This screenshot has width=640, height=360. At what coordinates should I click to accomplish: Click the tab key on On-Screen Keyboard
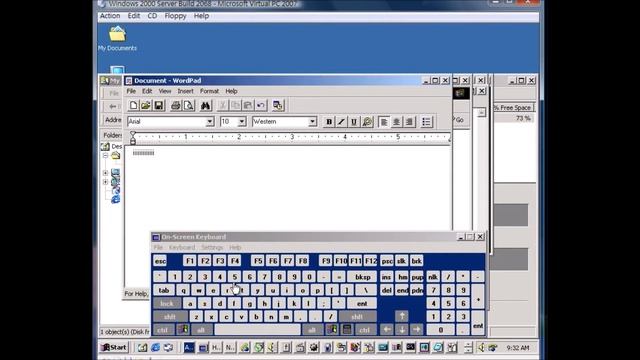tap(164, 290)
